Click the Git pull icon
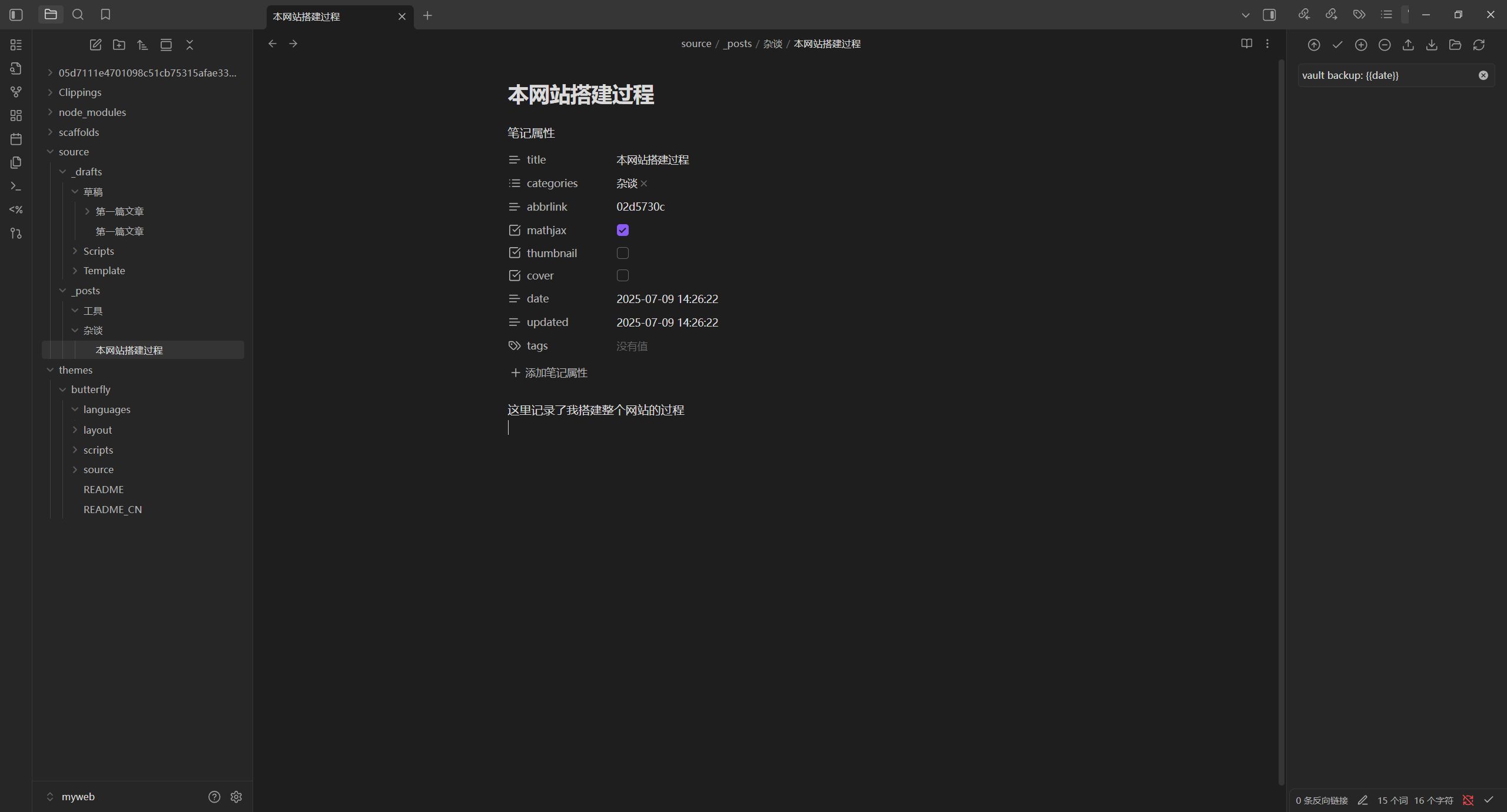1507x812 pixels. pos(1431,45)
